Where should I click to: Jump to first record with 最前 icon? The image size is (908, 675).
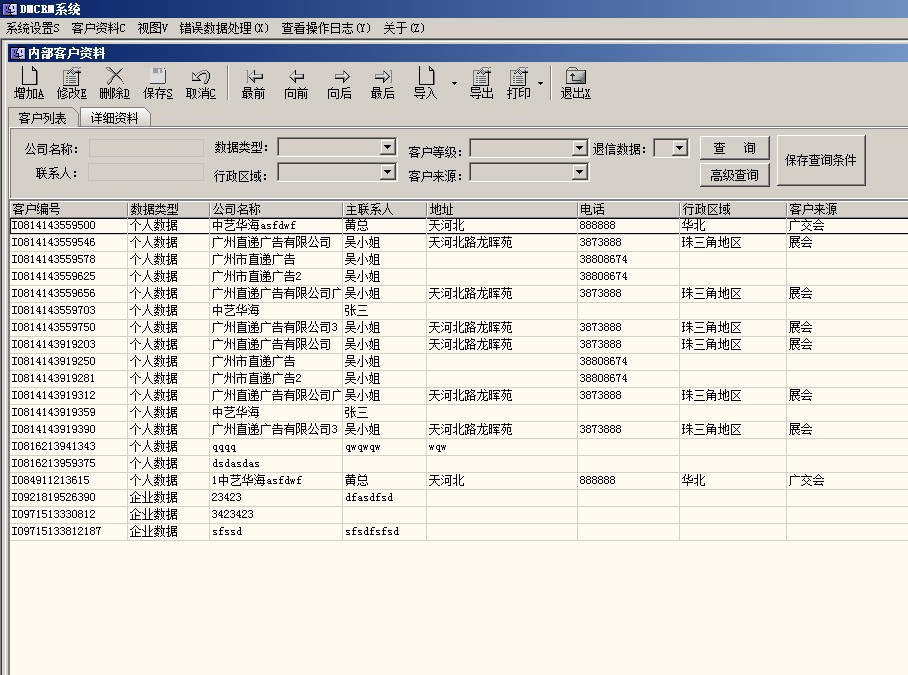click(254, 83)
